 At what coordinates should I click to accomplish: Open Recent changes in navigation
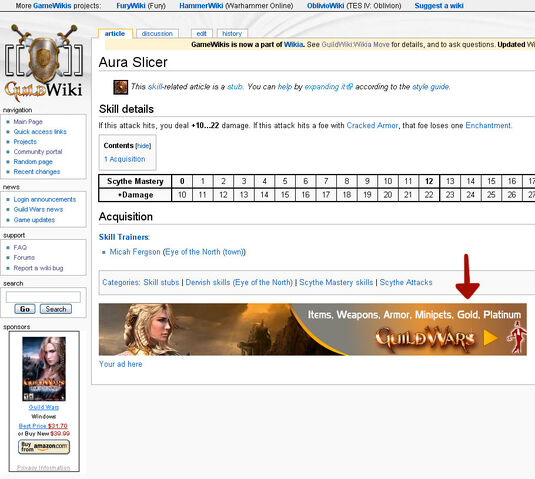pos(37,172)
